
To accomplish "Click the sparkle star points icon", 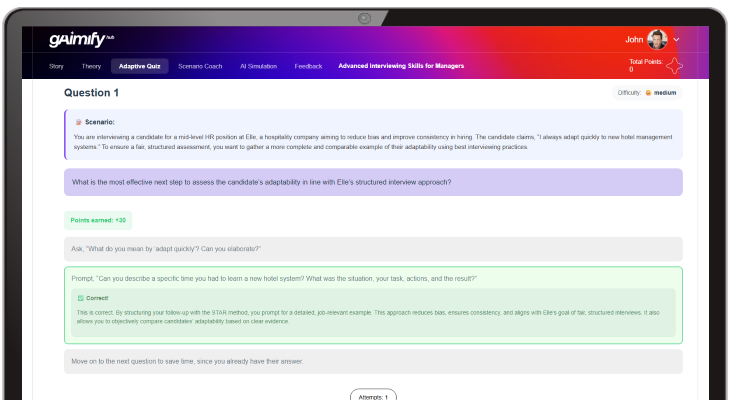I will tap(674, 66).
